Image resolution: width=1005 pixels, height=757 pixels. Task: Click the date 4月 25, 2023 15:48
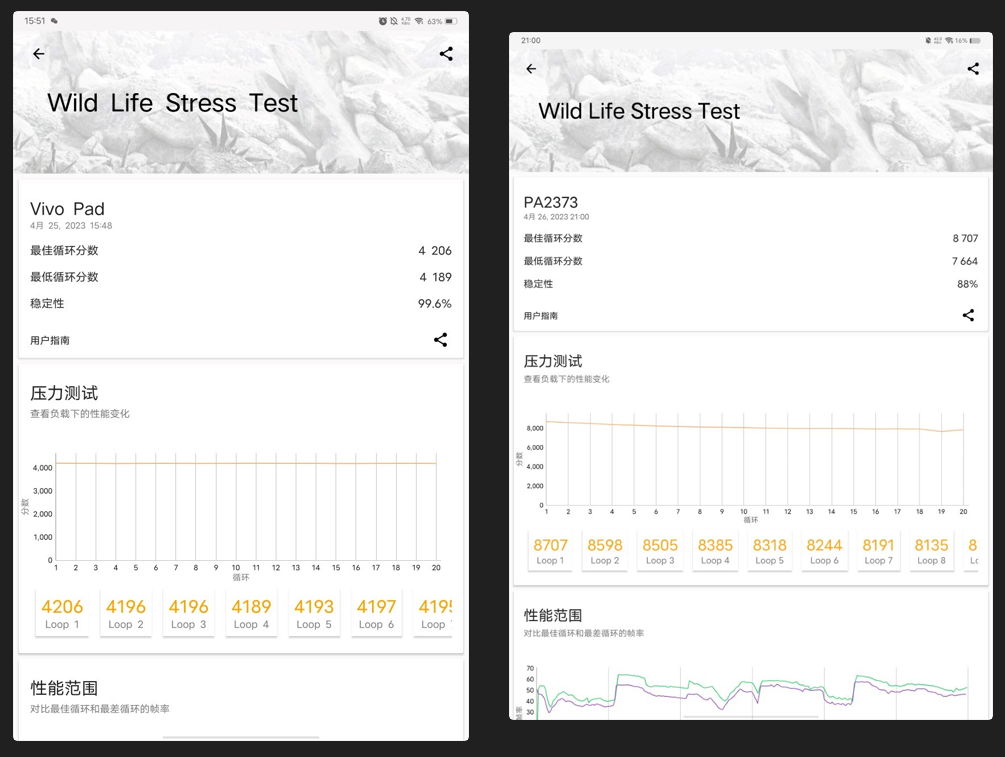pyautogui.click(x=71, y=226)
